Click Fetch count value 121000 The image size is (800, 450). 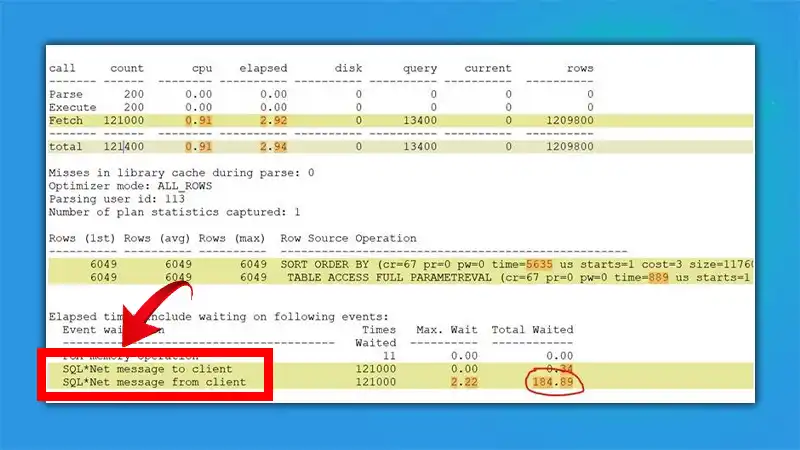123,121
